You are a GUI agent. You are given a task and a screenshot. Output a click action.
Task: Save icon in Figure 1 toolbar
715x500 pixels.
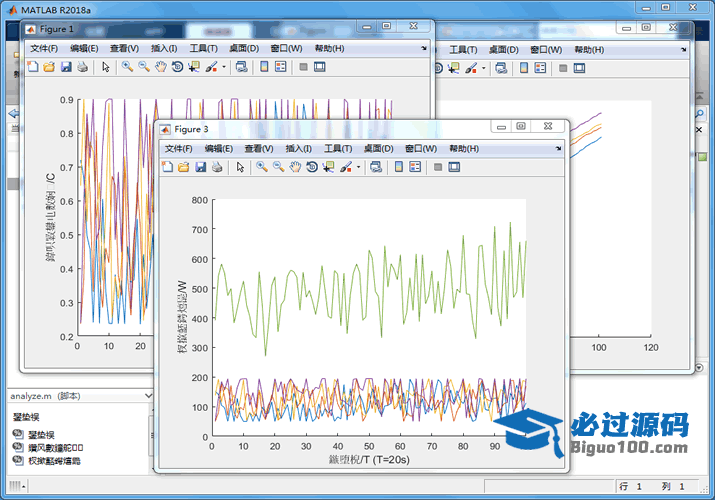pos(66,67)
